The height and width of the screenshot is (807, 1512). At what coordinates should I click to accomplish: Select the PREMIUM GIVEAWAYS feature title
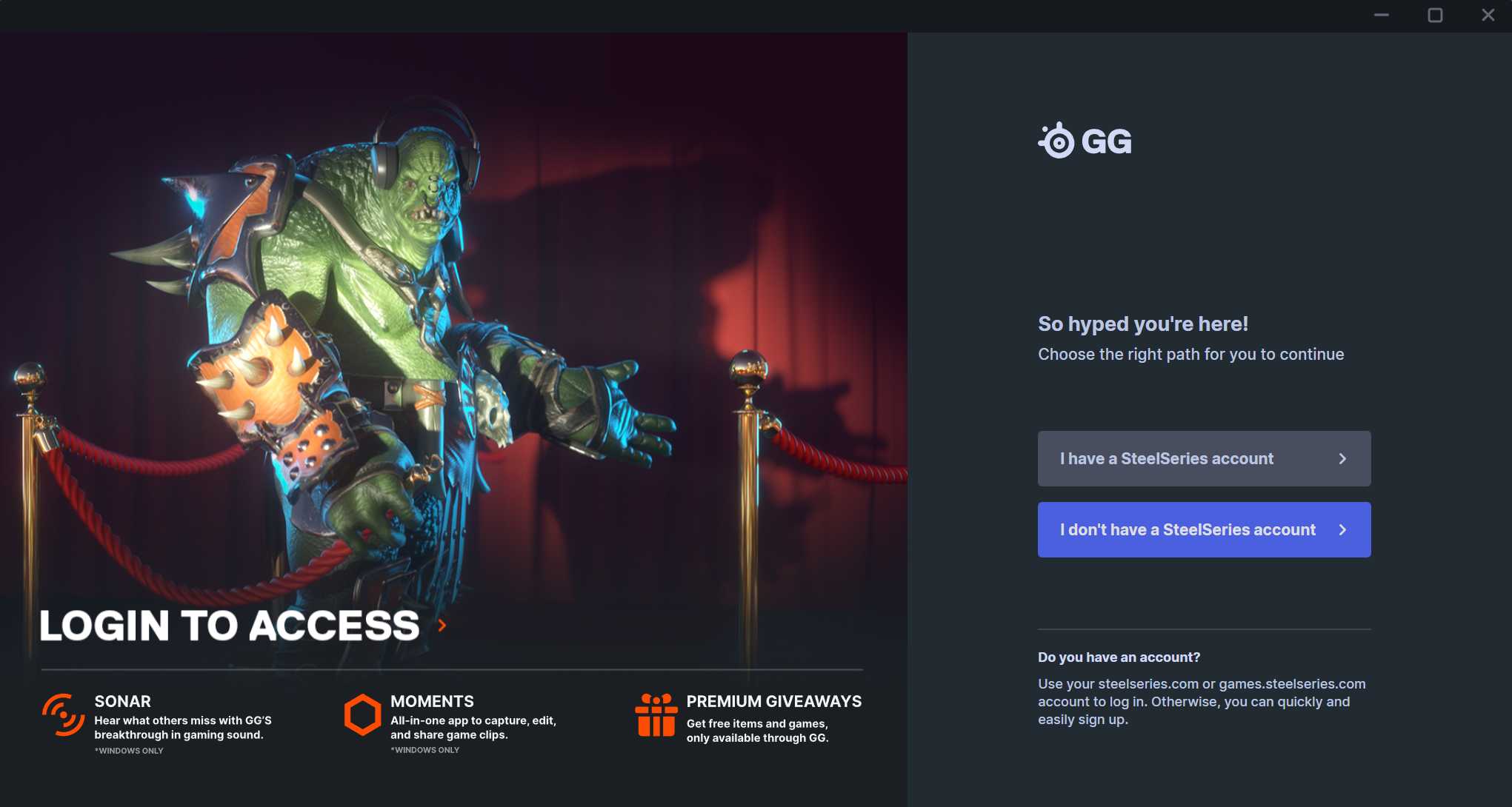tap(773, 701)
